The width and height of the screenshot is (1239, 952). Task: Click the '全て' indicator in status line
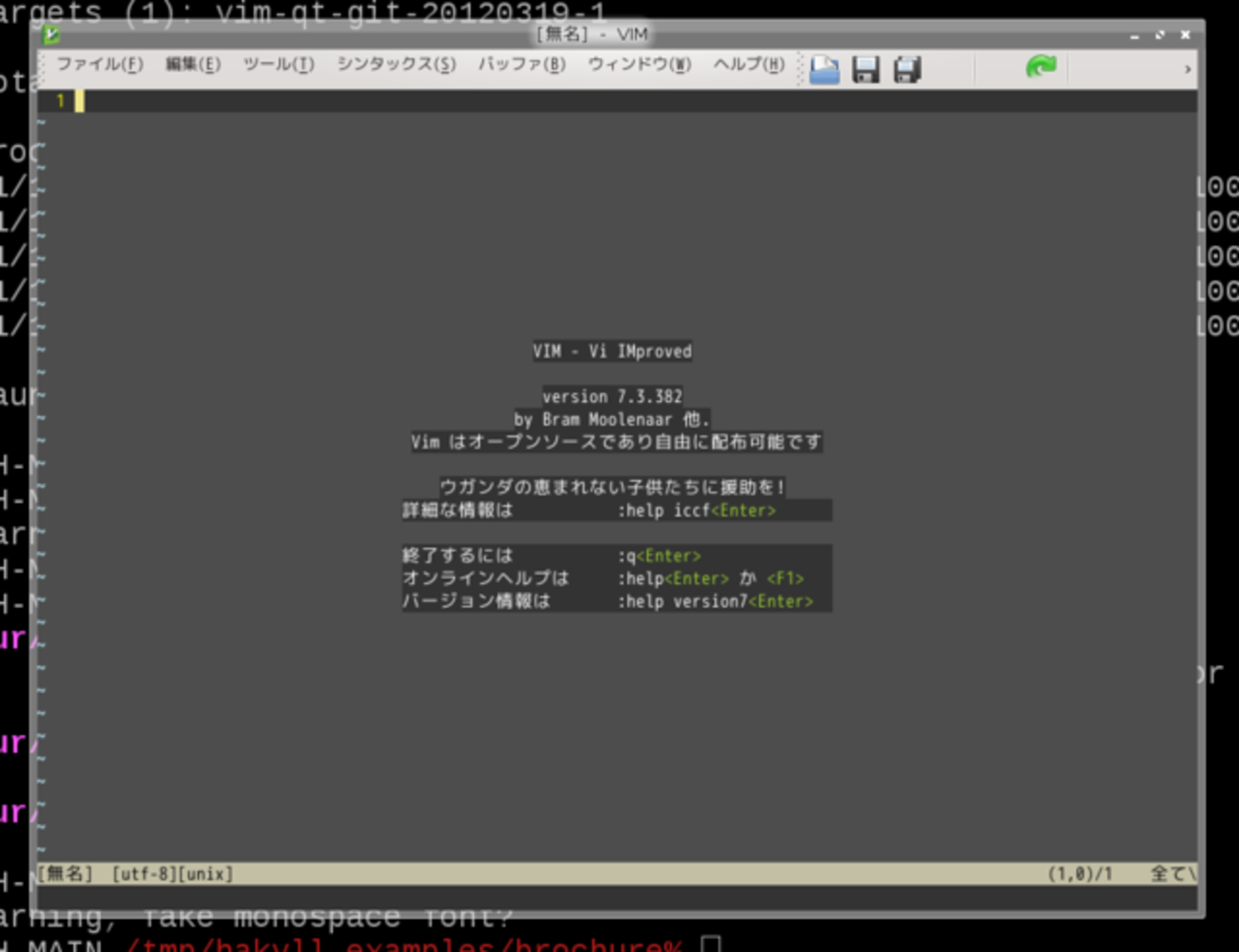[x=1168, y=874]
